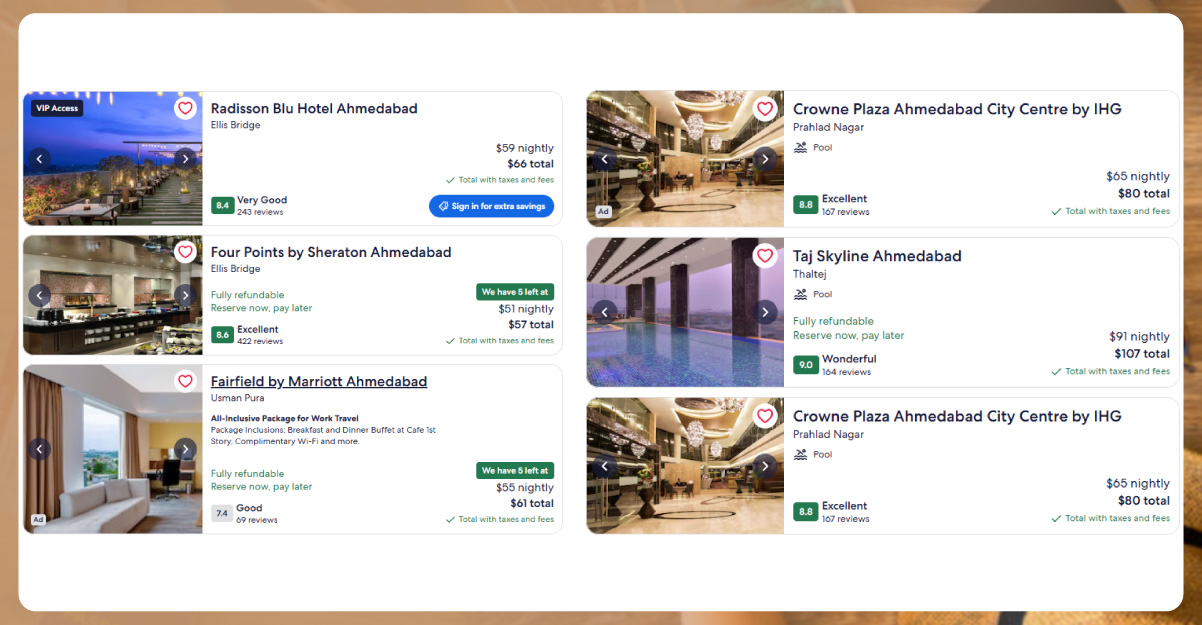Click the Pool amenity icon on Taj Skyline
Viewport: 1202px width, 625px height.
point(801,293)
